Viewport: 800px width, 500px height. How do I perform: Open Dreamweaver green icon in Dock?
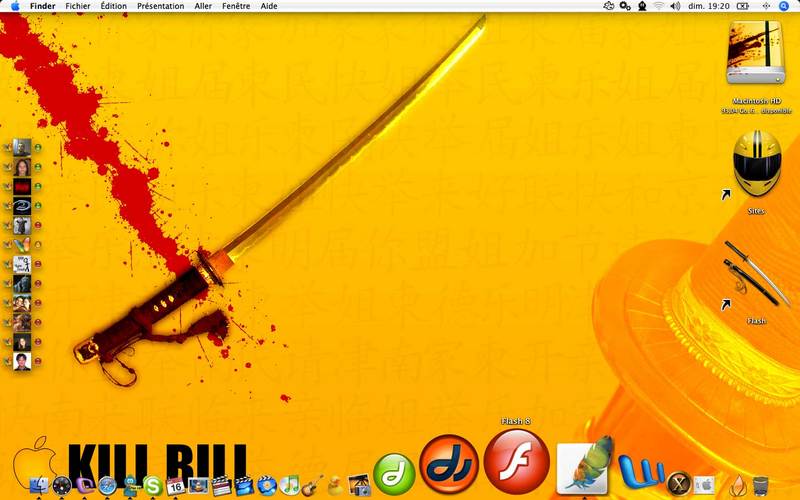(394, 474)
